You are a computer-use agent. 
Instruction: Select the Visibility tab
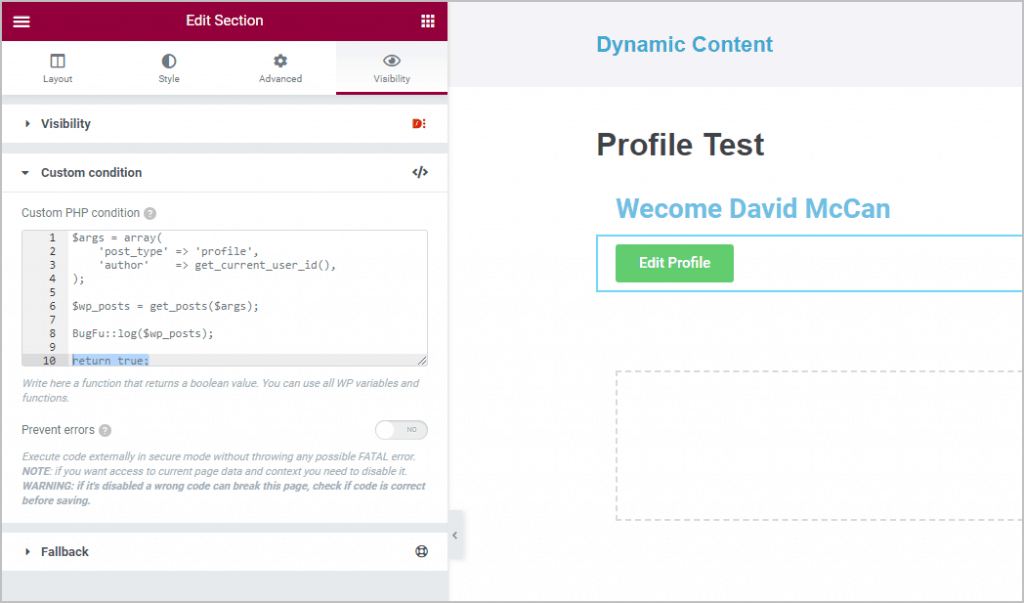click(392, 69)
